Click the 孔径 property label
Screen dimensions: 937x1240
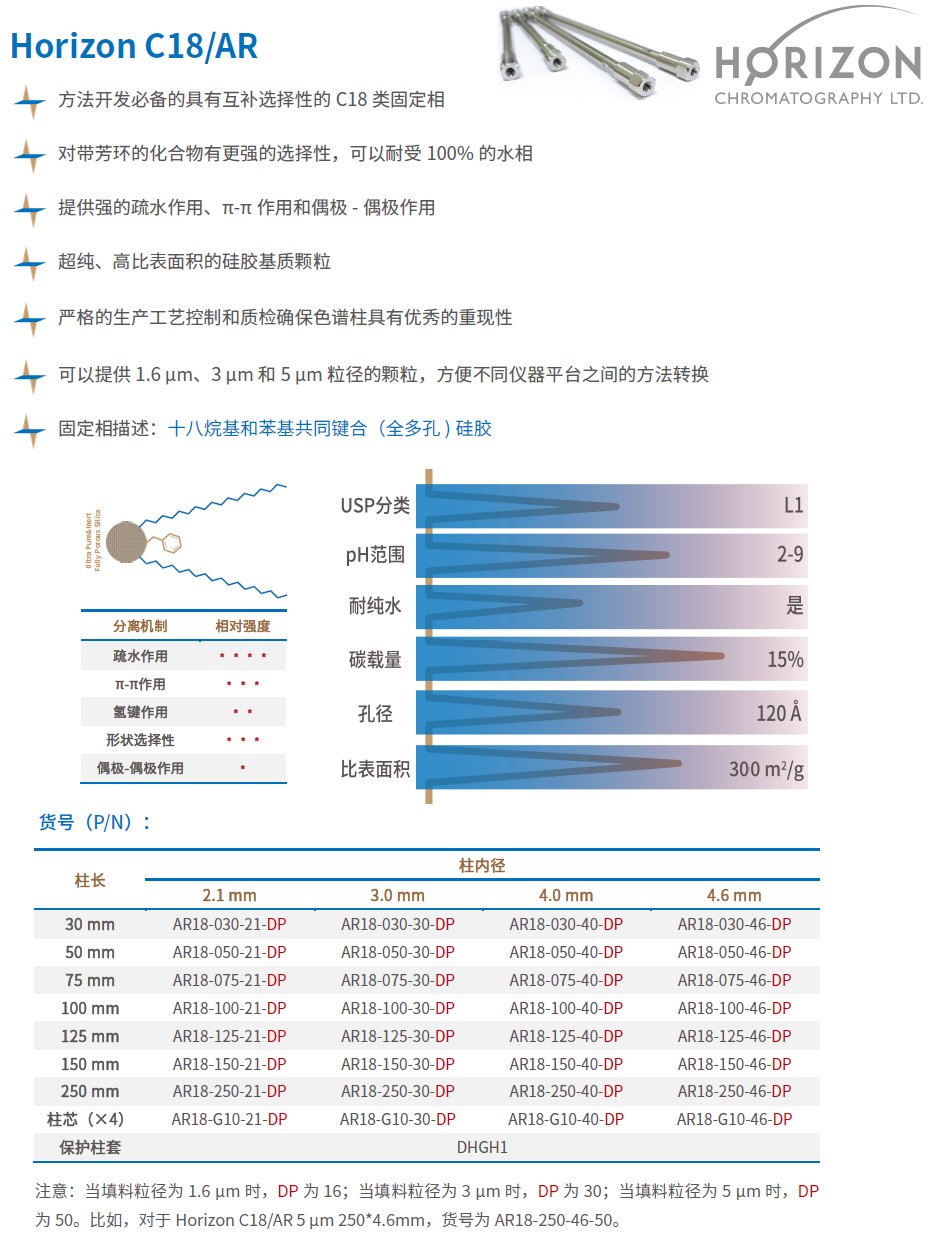tap(375, 714)
